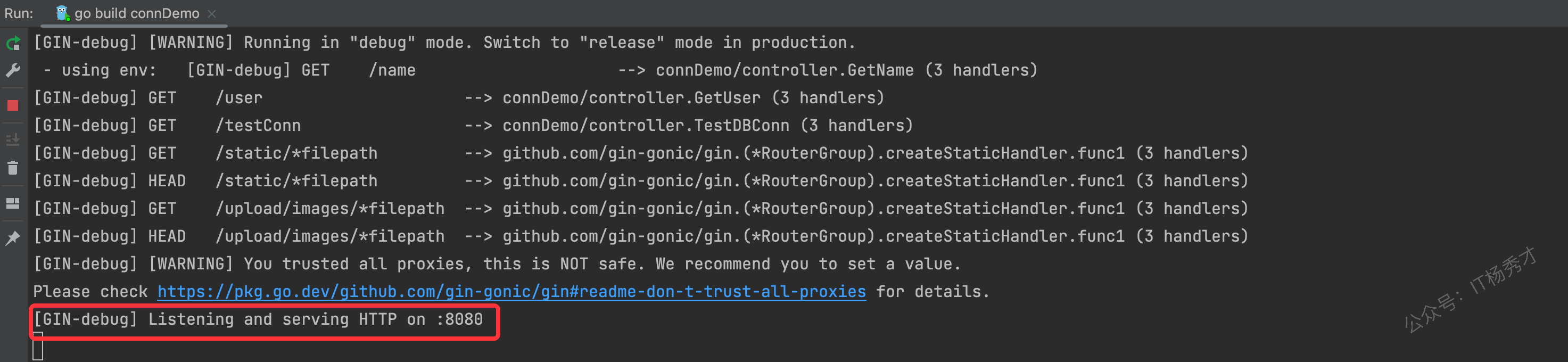The width and height of the screenshot is (1568, 362).
Task: Click the /testConn route line in console
Action: (473, 126)
